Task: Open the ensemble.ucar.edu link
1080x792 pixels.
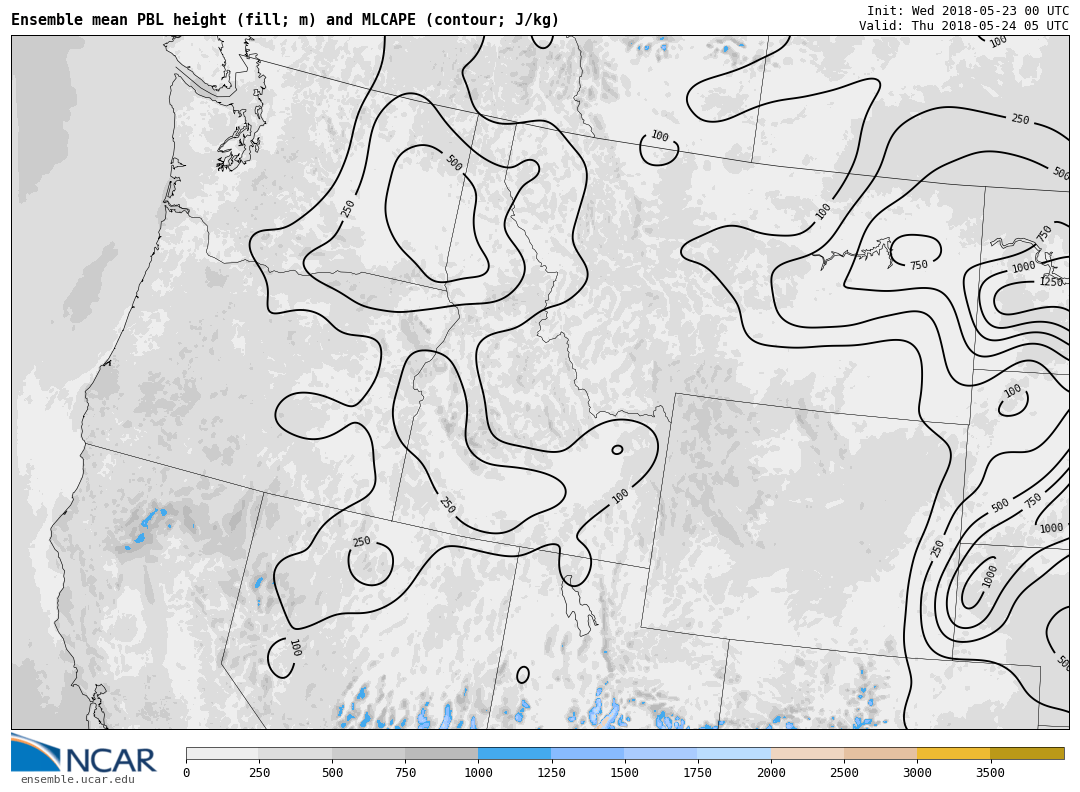Action: click(78, 780)
